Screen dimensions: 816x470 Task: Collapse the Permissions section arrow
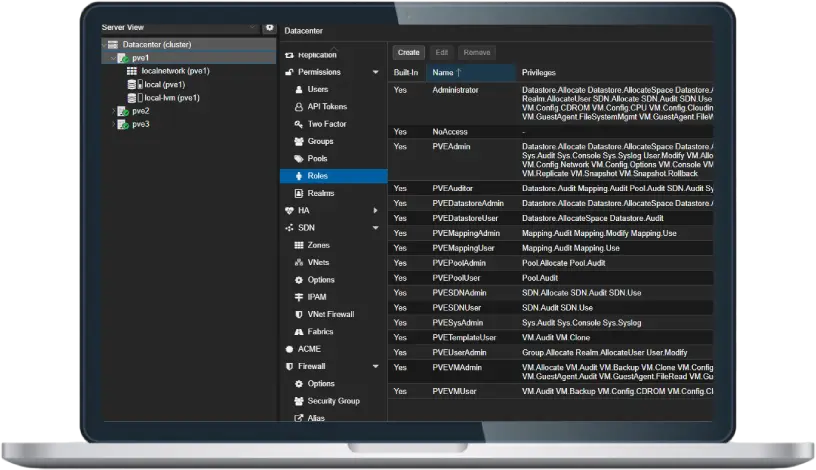click(x=375, y=72)
